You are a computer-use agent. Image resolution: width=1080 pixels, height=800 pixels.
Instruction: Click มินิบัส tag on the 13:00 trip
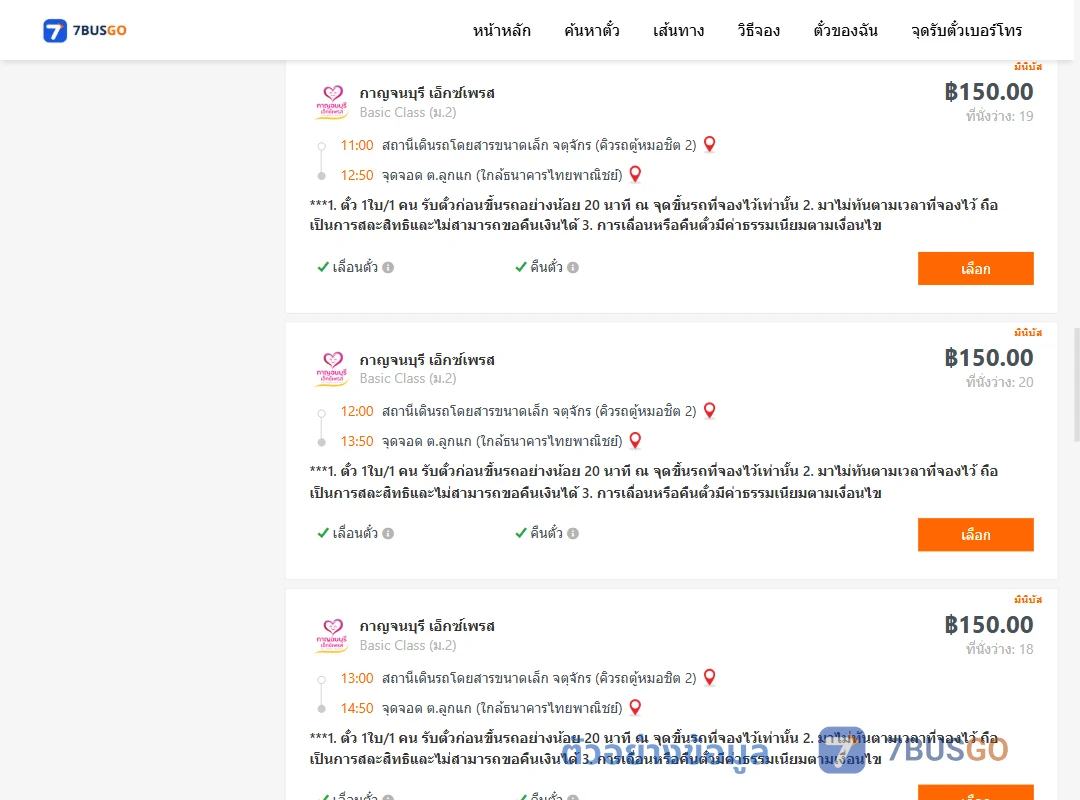point(1028,599)
